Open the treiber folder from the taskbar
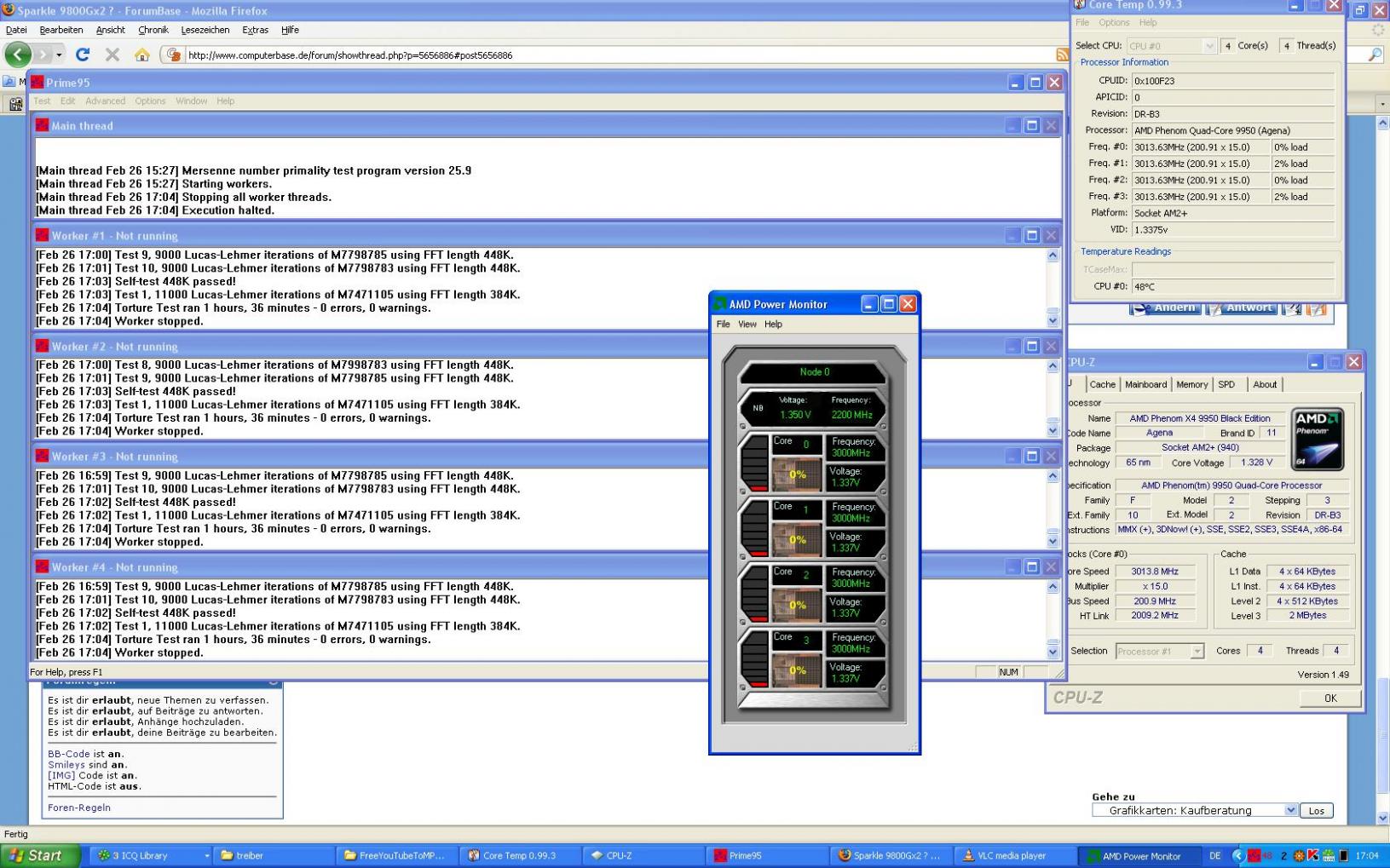The height and width of the screenshot is (868, 1390). coord(274,855)
